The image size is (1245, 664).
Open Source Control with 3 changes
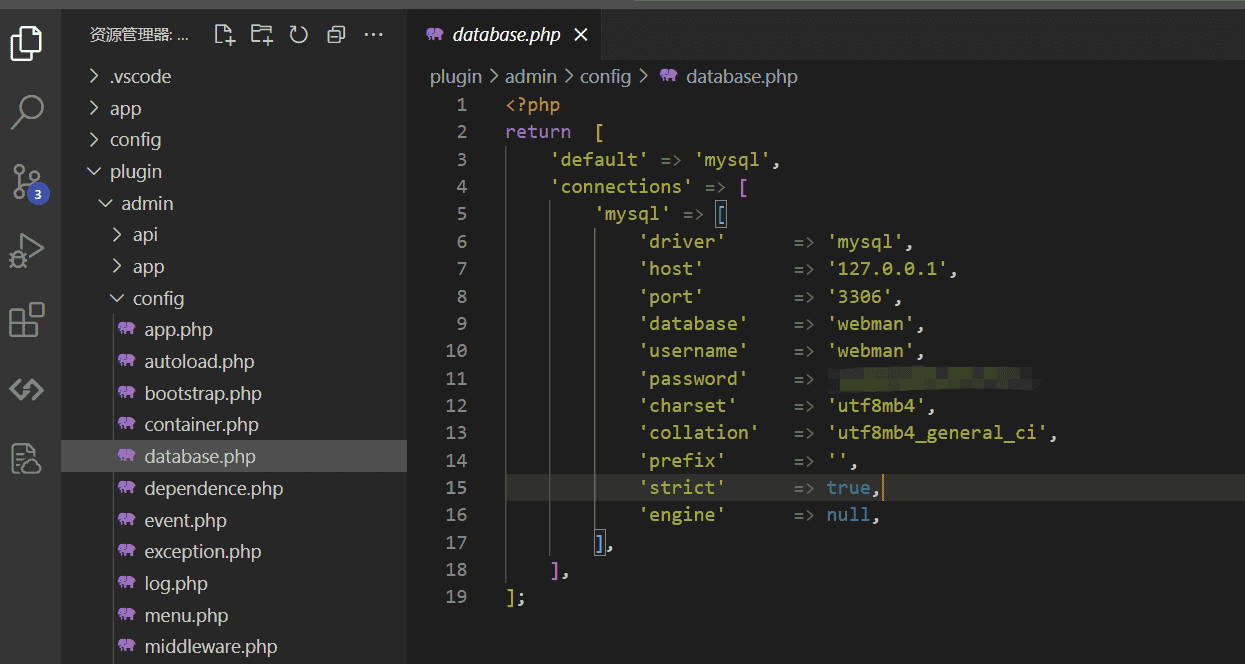(x=27, y=182)
